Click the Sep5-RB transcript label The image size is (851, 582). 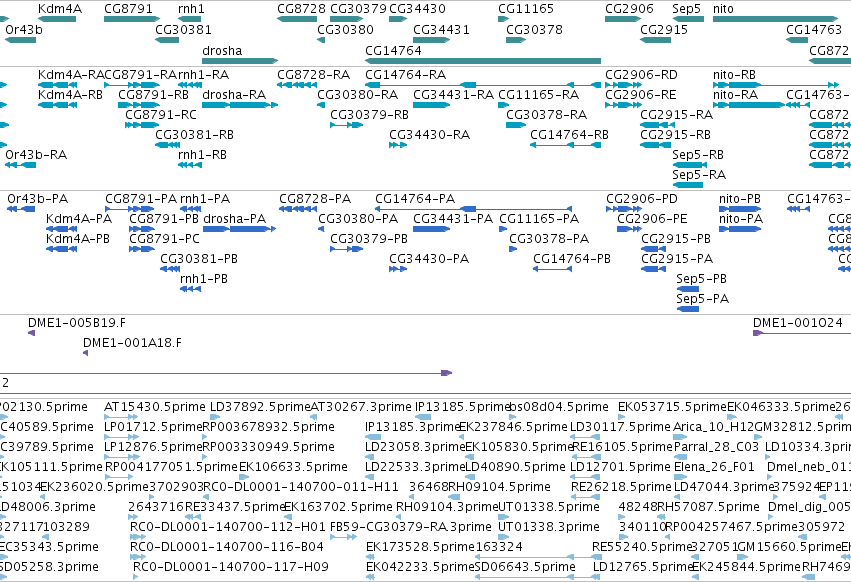(698, 155)
